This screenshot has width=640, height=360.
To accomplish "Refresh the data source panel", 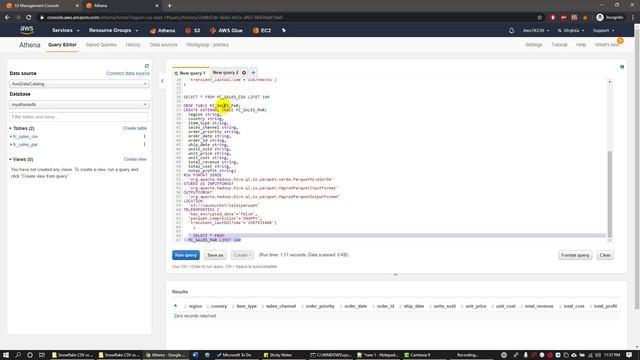I will (x=147, y=66).
